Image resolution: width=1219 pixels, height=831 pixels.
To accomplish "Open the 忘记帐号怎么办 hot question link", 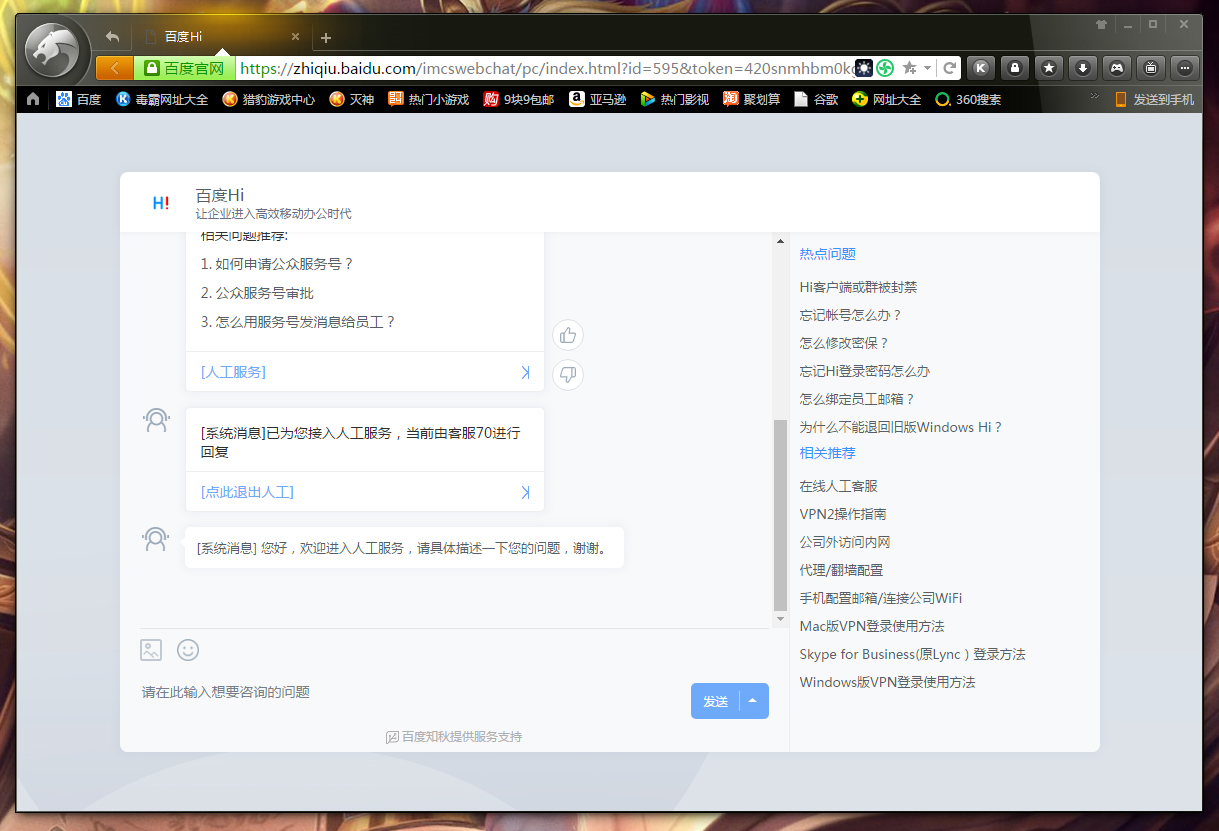I will coord(851,314).
